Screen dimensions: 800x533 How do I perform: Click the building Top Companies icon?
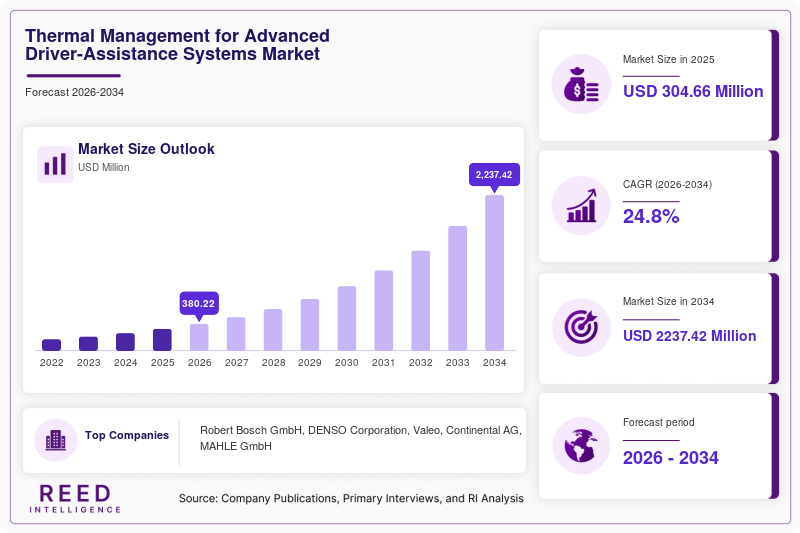(56, 440)
